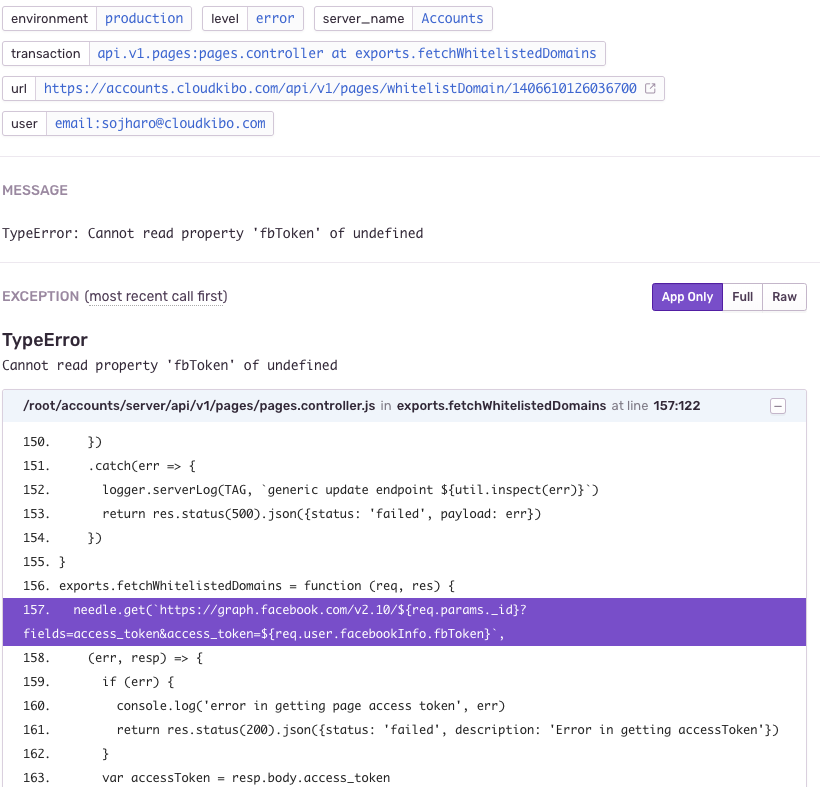Click the user tag key
The image size is (820, 787).
[x=25, y=123]
